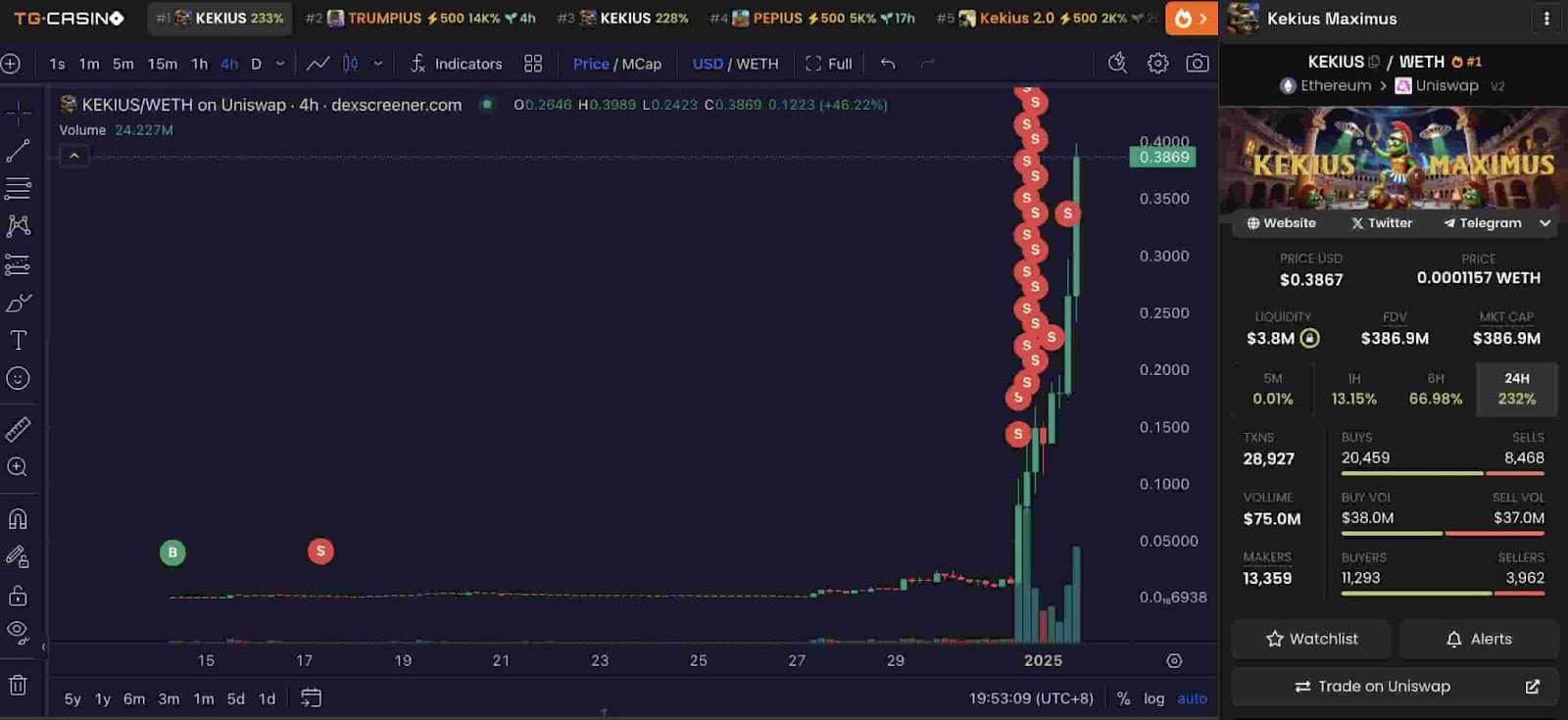
Task: Open the Kekius Telegram link
Action: (x=1482, y=223)
